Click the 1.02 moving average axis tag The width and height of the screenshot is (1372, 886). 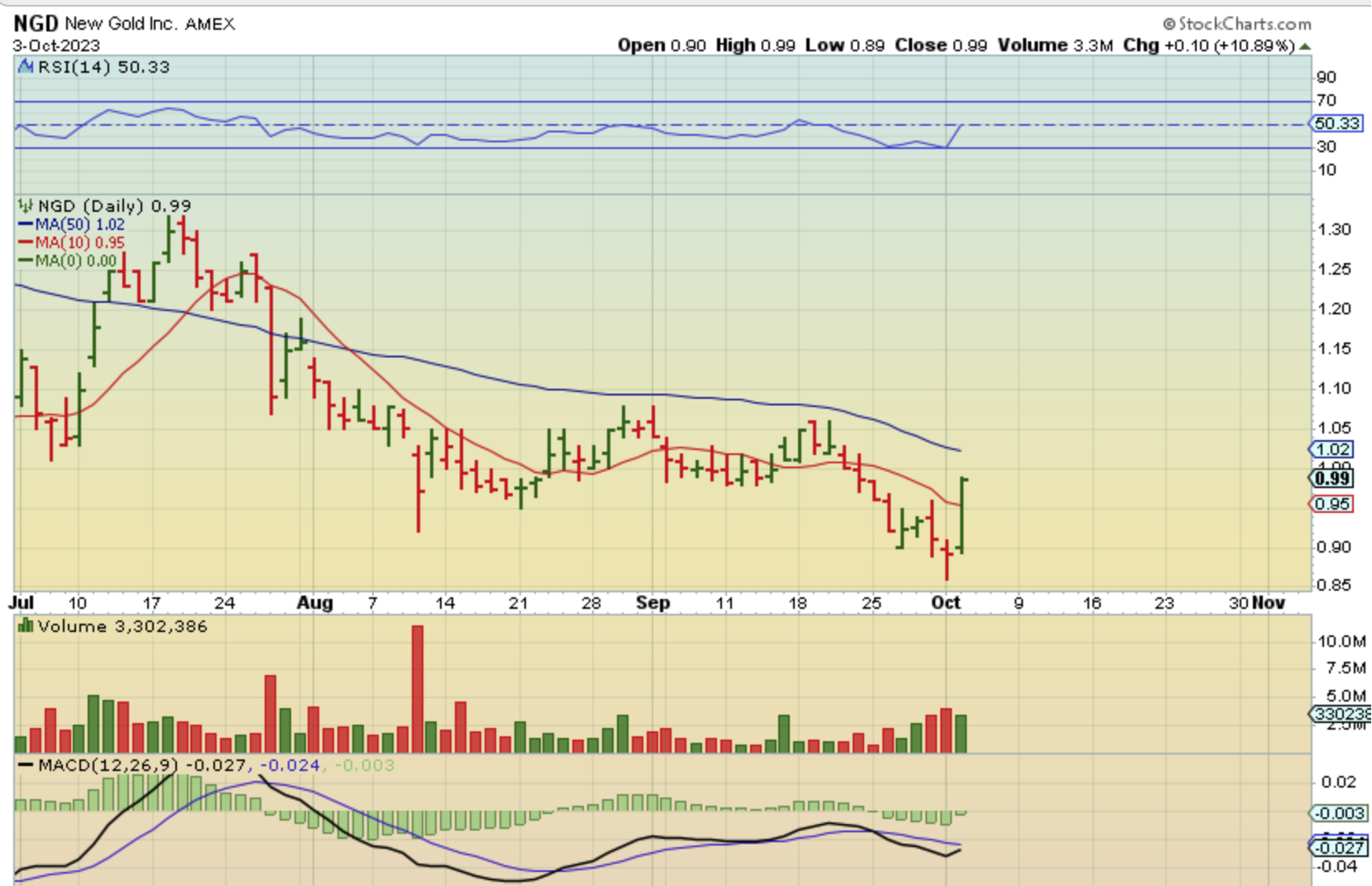pos(1332,449)
